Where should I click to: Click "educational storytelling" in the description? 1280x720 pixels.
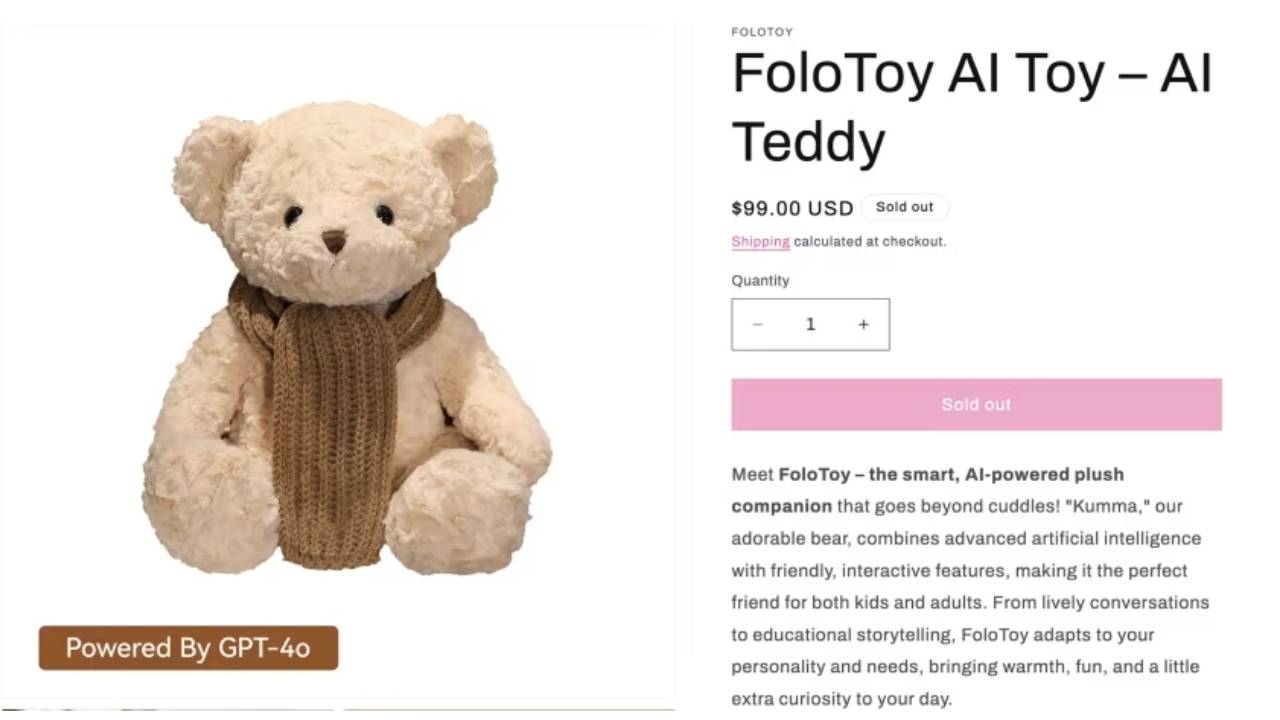[x=855, y=634]
